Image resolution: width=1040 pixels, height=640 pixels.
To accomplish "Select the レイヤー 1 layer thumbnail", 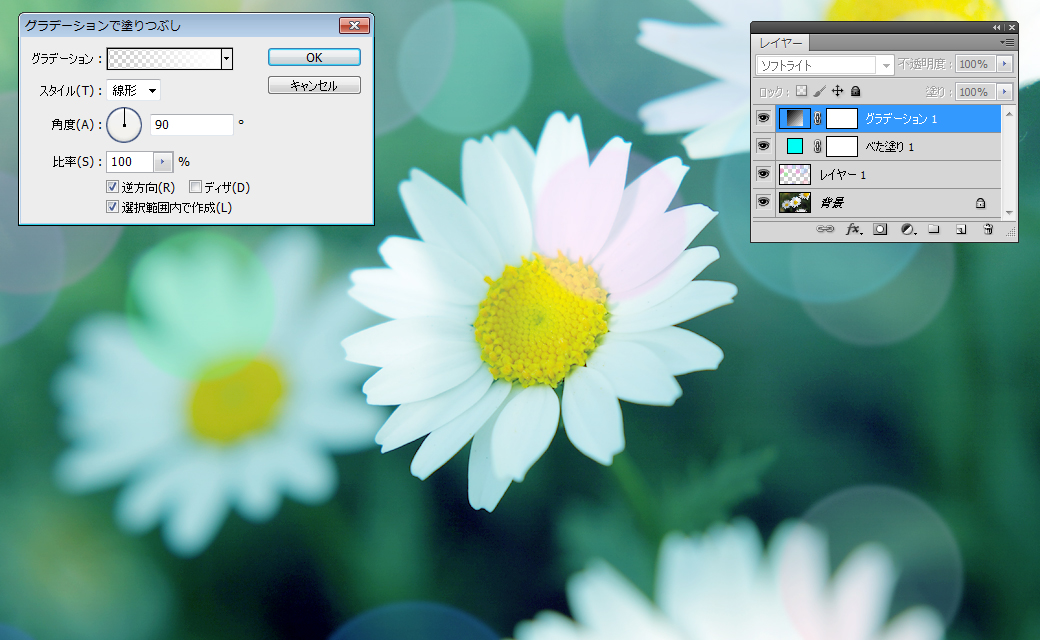I will [x=795, y=174].
